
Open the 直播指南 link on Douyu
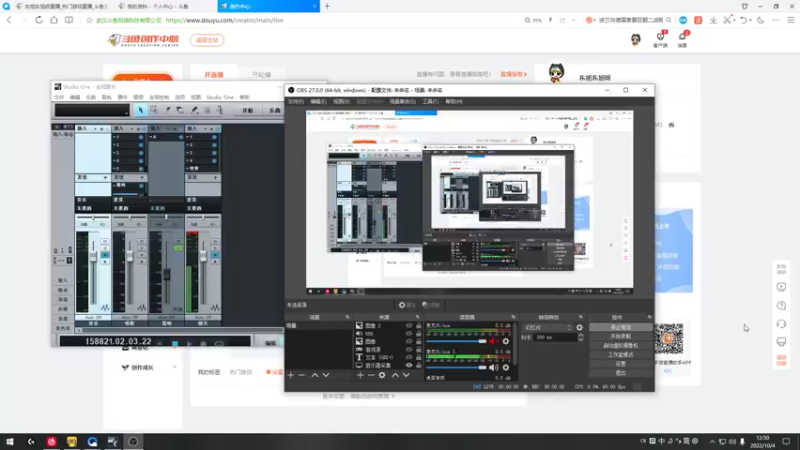tap(513, 74)
